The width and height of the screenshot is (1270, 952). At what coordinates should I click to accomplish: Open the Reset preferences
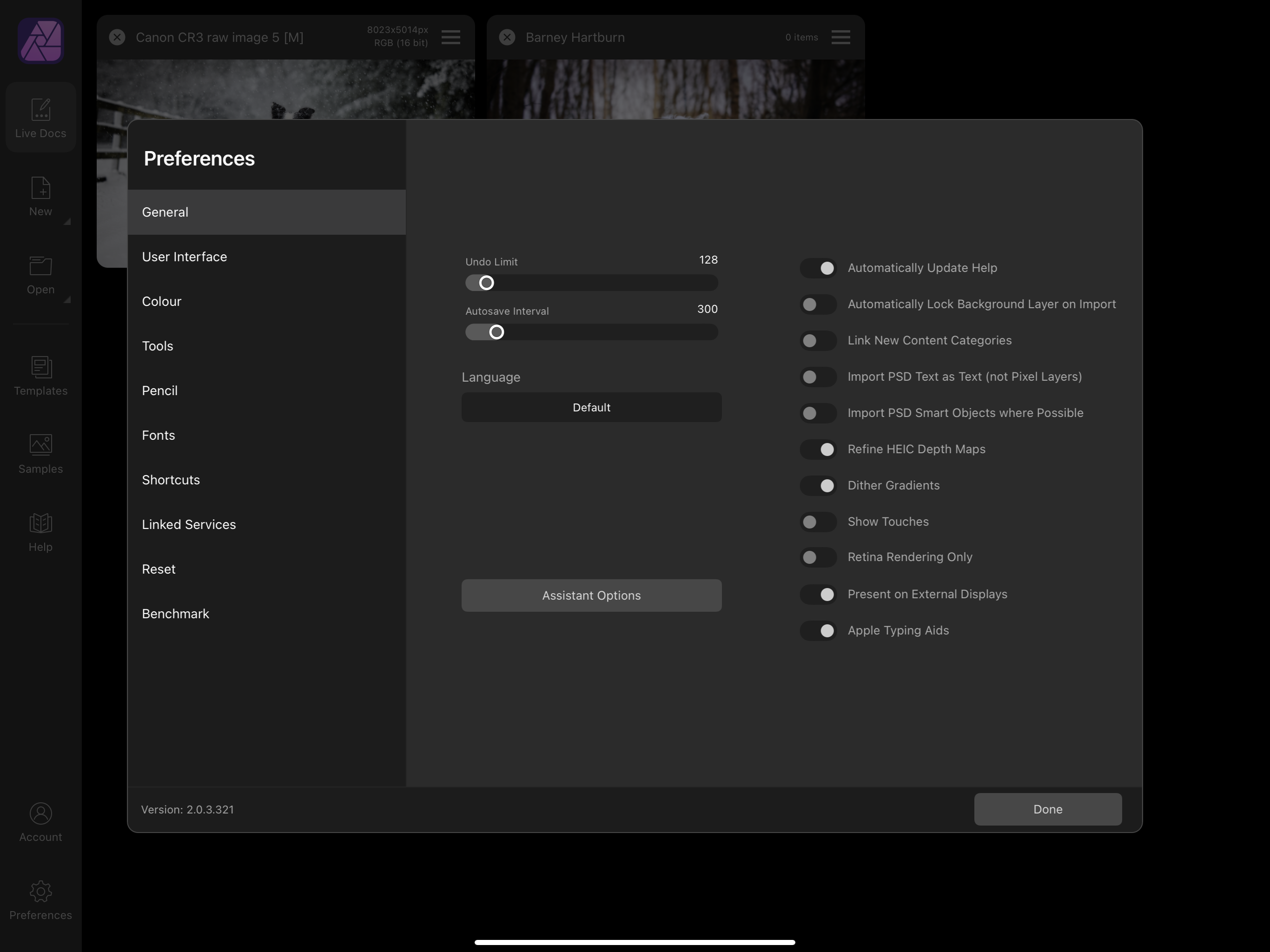266,569
